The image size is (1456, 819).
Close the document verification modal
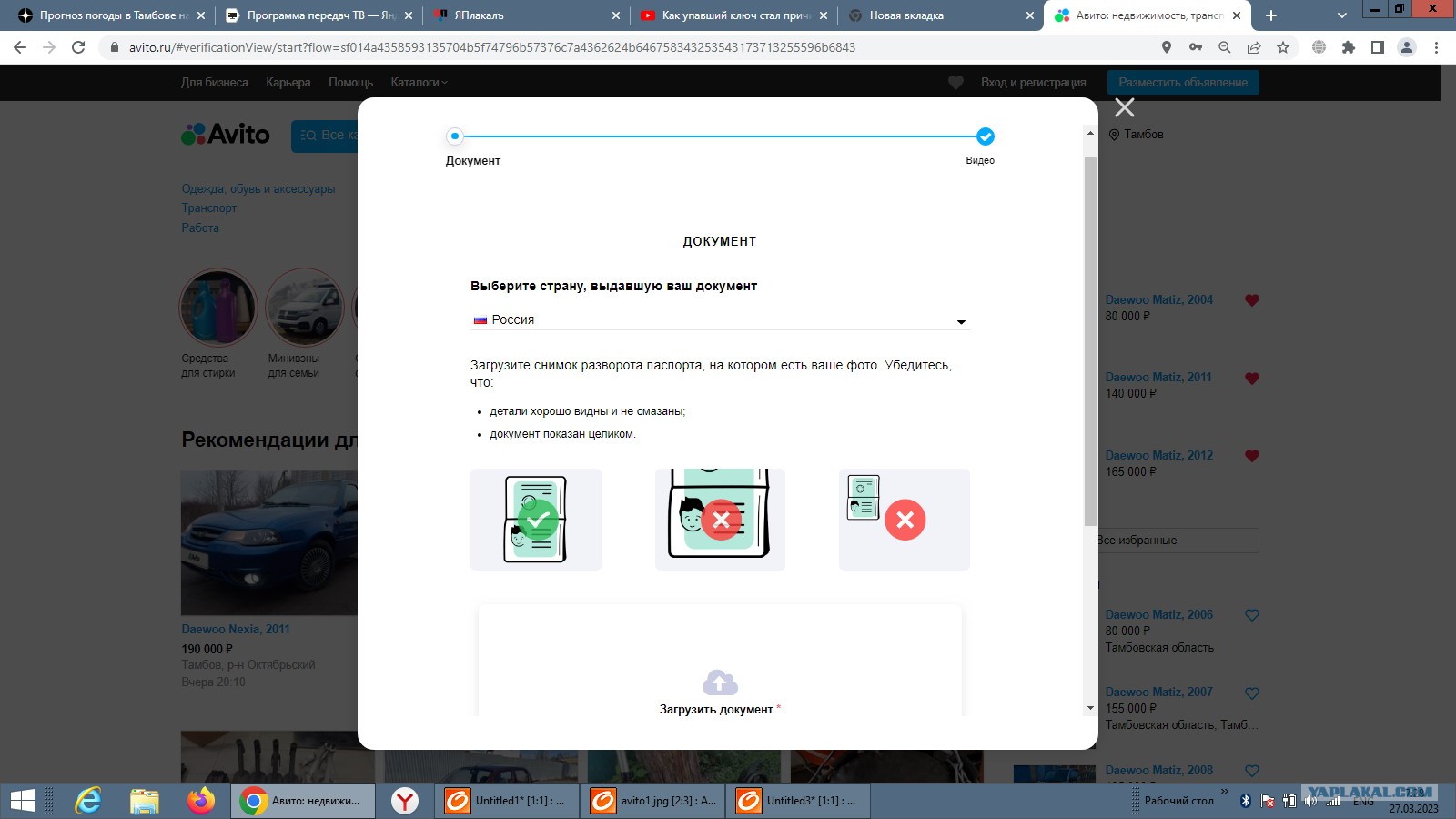(1125, 108)
